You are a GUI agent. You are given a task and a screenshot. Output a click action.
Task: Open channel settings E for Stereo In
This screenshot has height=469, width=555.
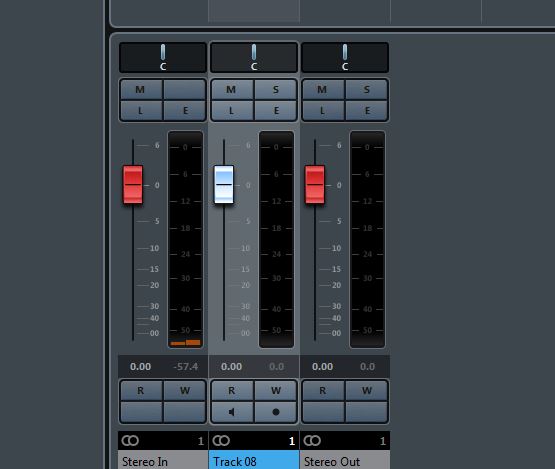[185, 110]
